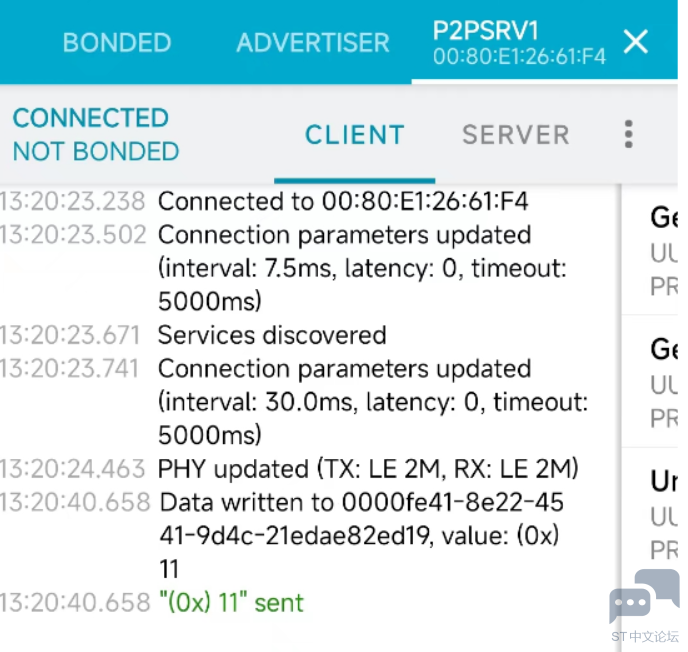The image size is (688, 652).
Task: Select the P2PSRV1 device tab
Action: [x=518, y=43]
